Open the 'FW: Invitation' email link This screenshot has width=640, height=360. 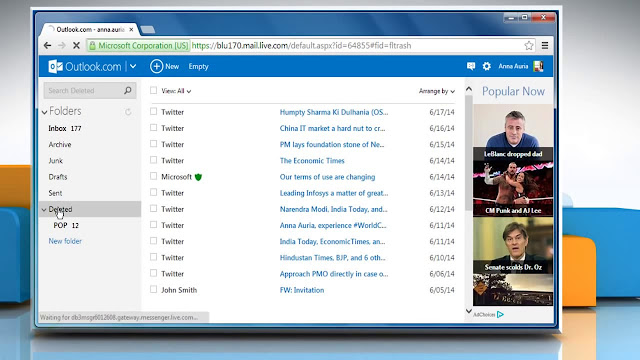[x=302, y=290]
